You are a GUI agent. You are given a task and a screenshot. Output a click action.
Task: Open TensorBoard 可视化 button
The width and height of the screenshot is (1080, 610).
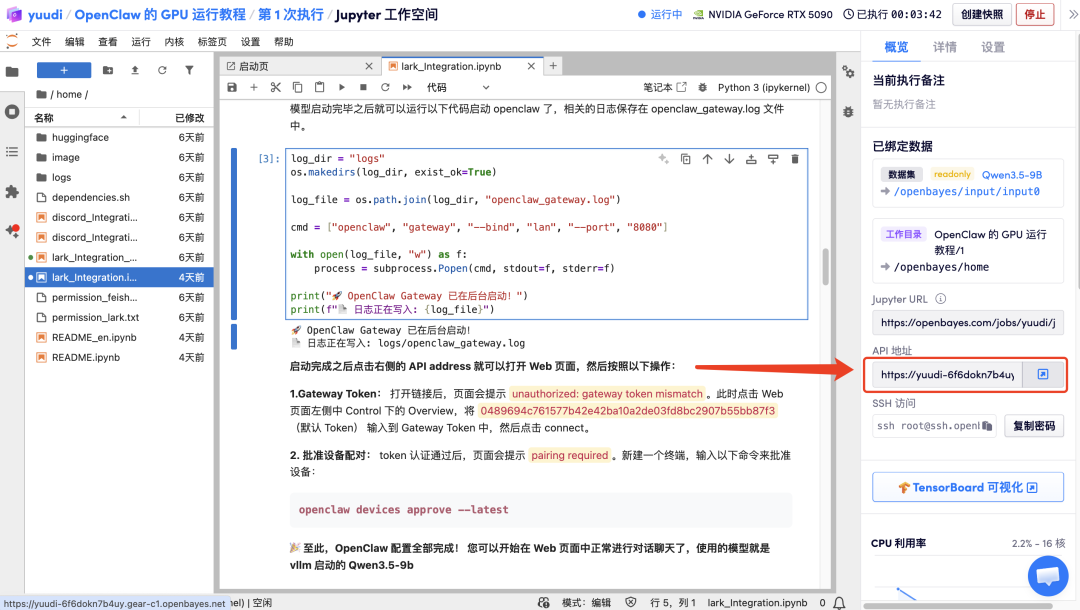coord(968,487)
